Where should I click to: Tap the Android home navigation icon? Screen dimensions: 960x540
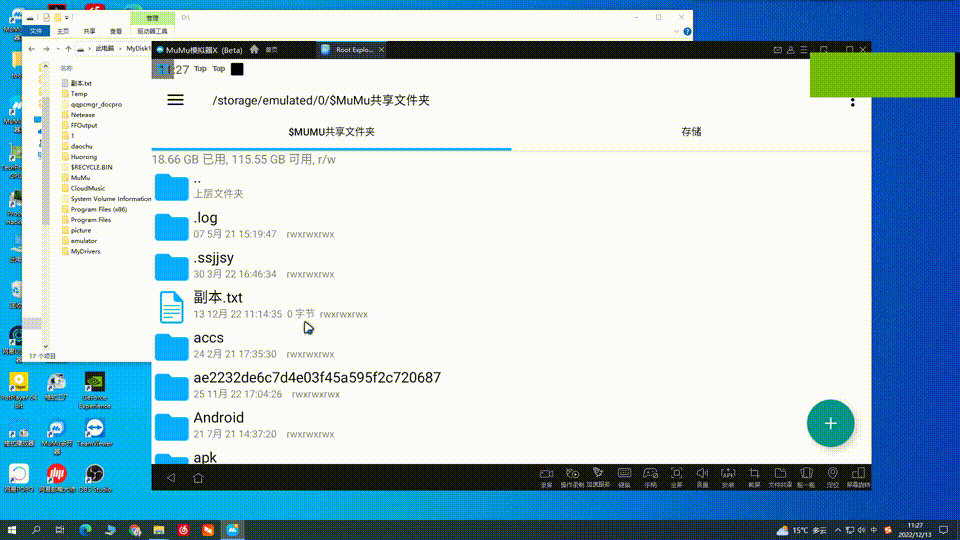(x=198, y=478)
